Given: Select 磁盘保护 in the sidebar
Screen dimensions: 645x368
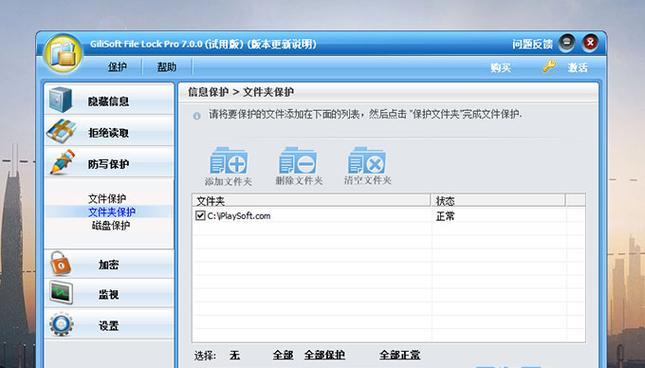Looking at the screenshot, I should click(111, 226).
